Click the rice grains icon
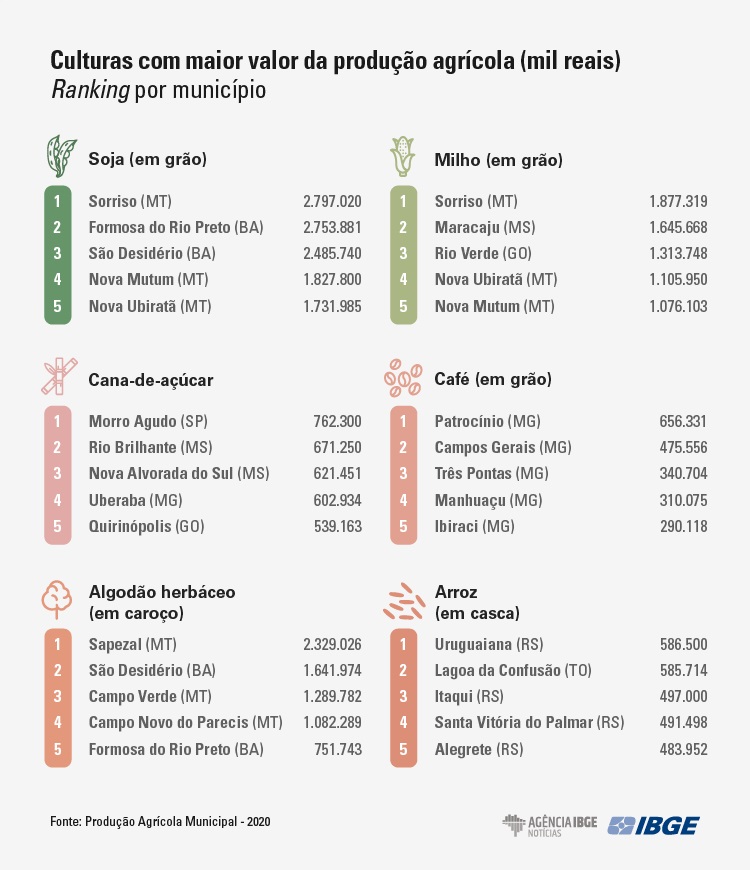The height and width of the screenshot is (870, 750). click(404, 600)
